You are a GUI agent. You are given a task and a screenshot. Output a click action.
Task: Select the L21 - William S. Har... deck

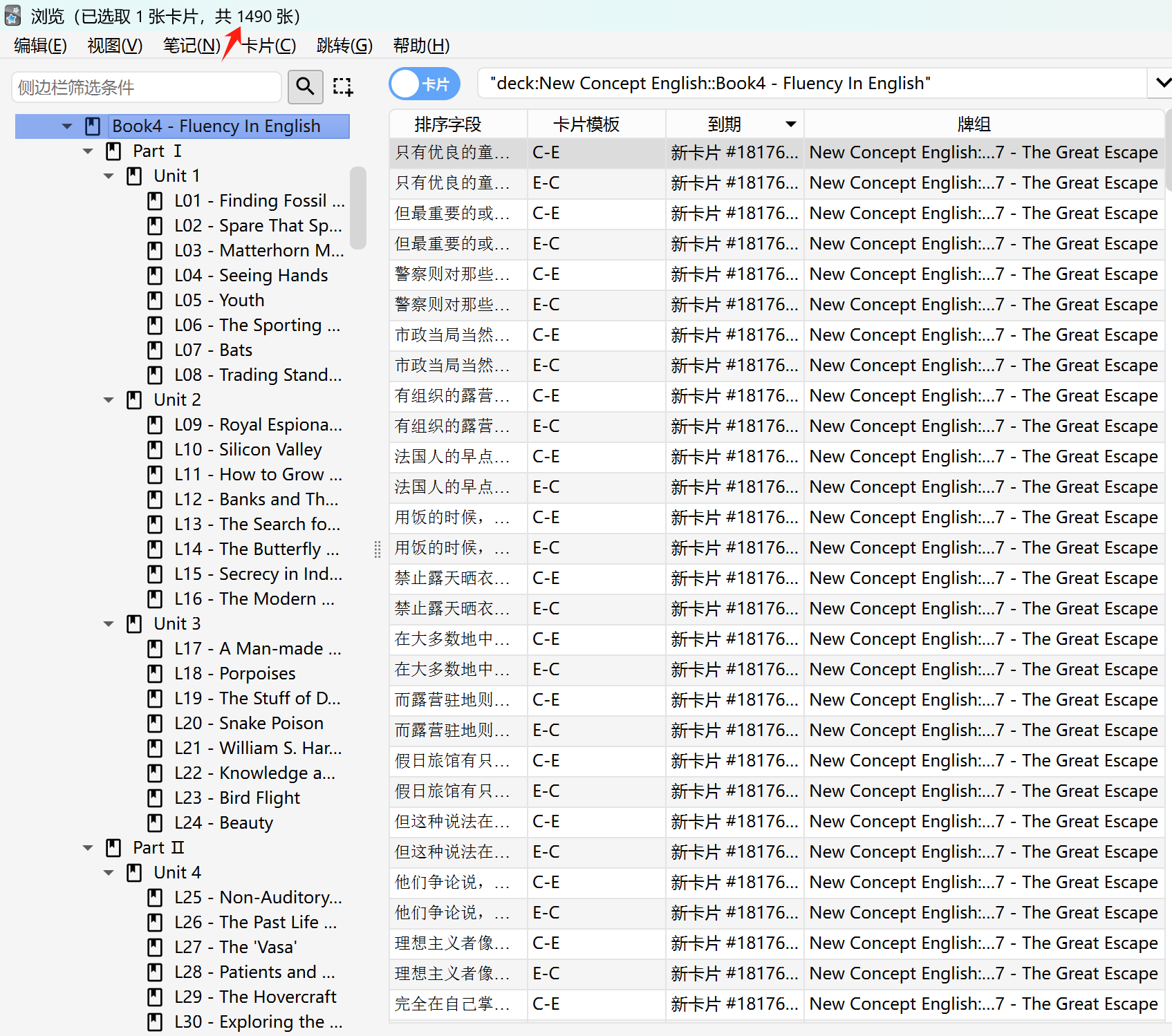coord(258,748)
